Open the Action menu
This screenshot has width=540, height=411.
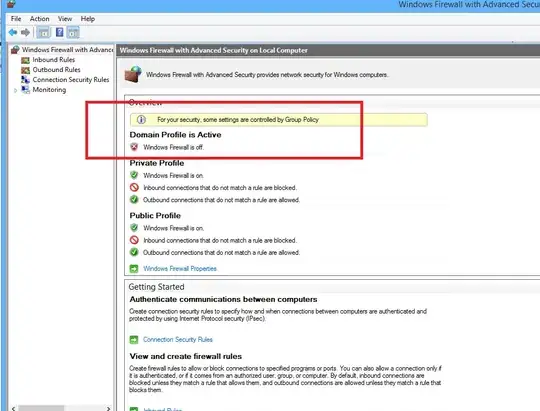pyautogui.click(x=40, y=19)
